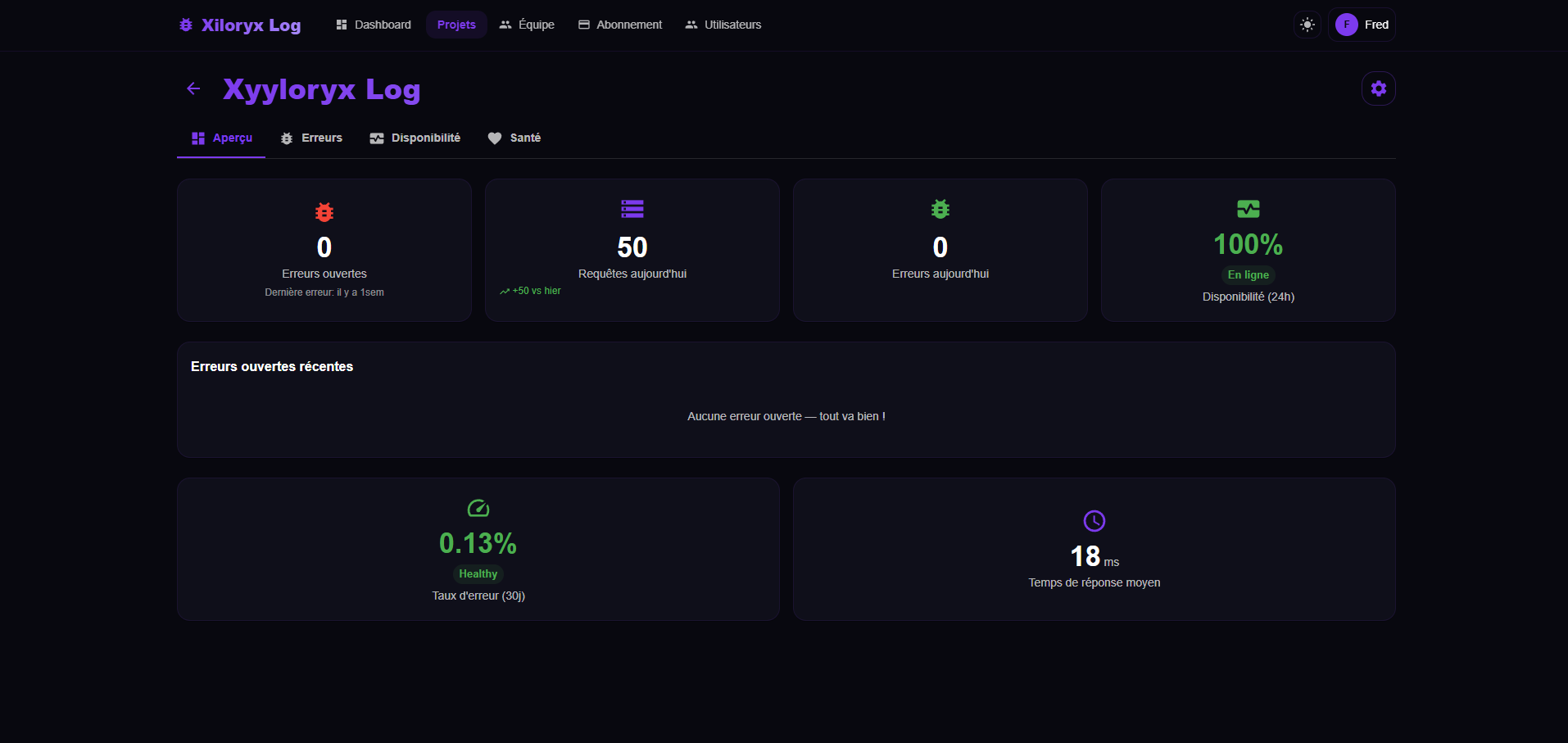
Task: Click the Taux d'erreur (30j) label
Action: (x=478, y=596)
